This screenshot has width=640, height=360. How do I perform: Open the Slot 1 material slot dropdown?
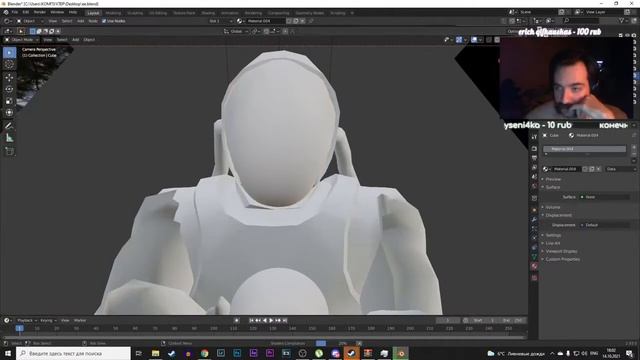point(220,21)
